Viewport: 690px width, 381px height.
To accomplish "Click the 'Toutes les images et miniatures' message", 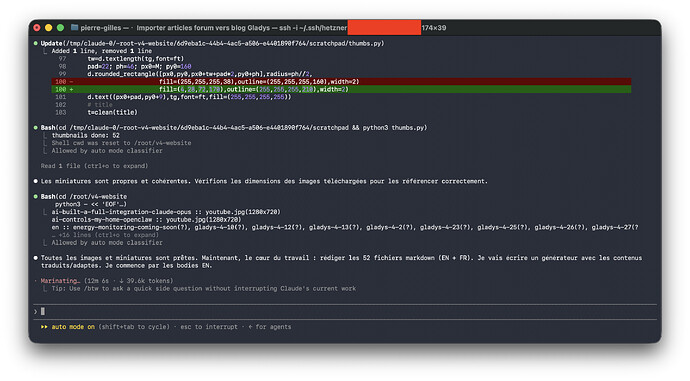I will pos(341,262).
